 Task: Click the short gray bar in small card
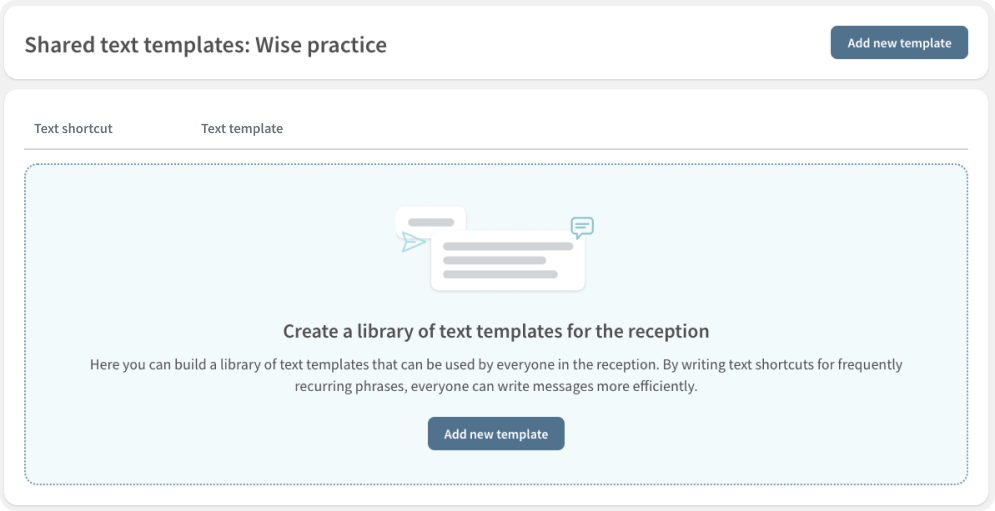click(x=431, y=223)
